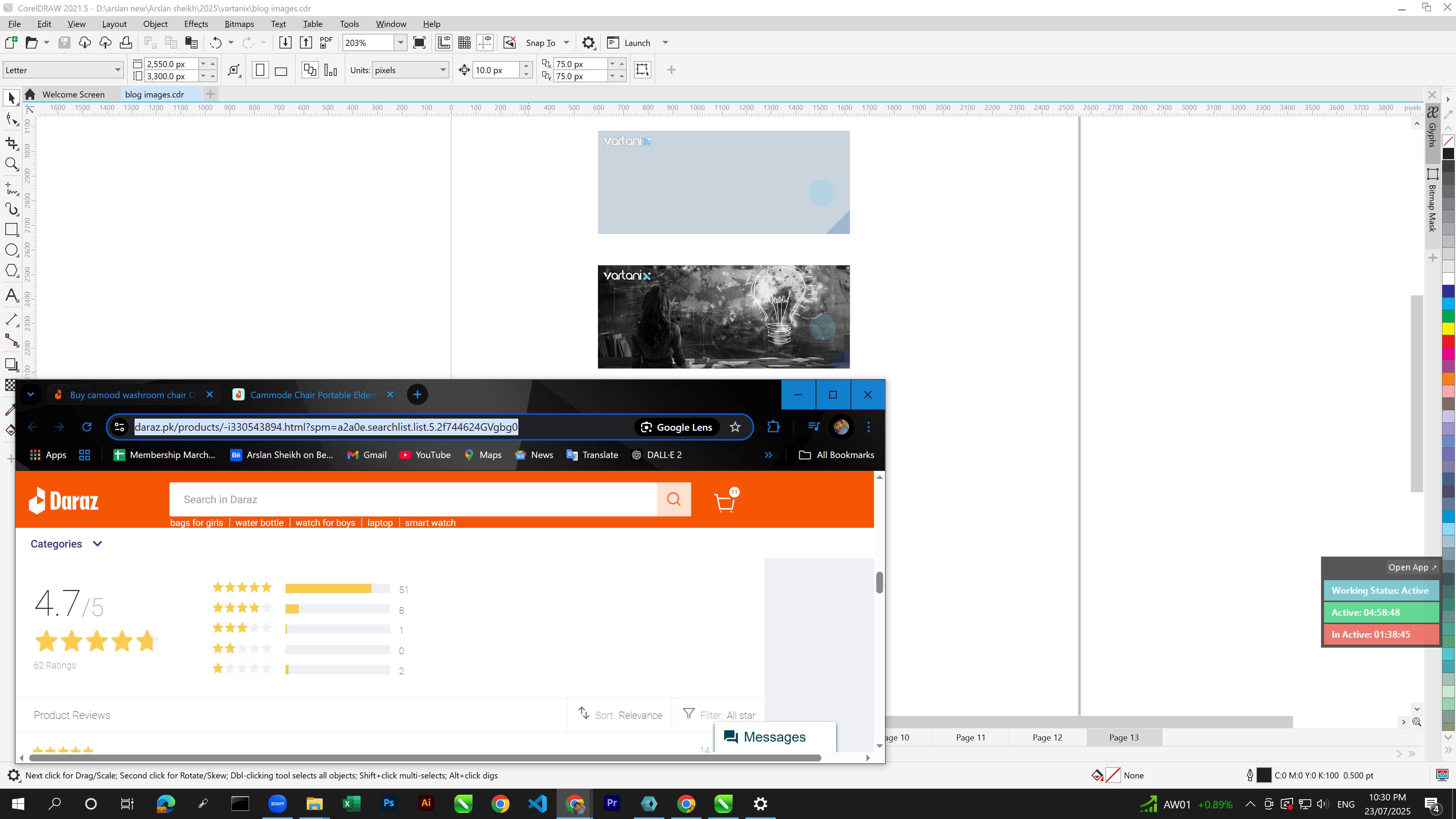Expand hidden bookmarks chevron in Chrome
This screenshot has width=1456, height=819.
coord(768,455)
